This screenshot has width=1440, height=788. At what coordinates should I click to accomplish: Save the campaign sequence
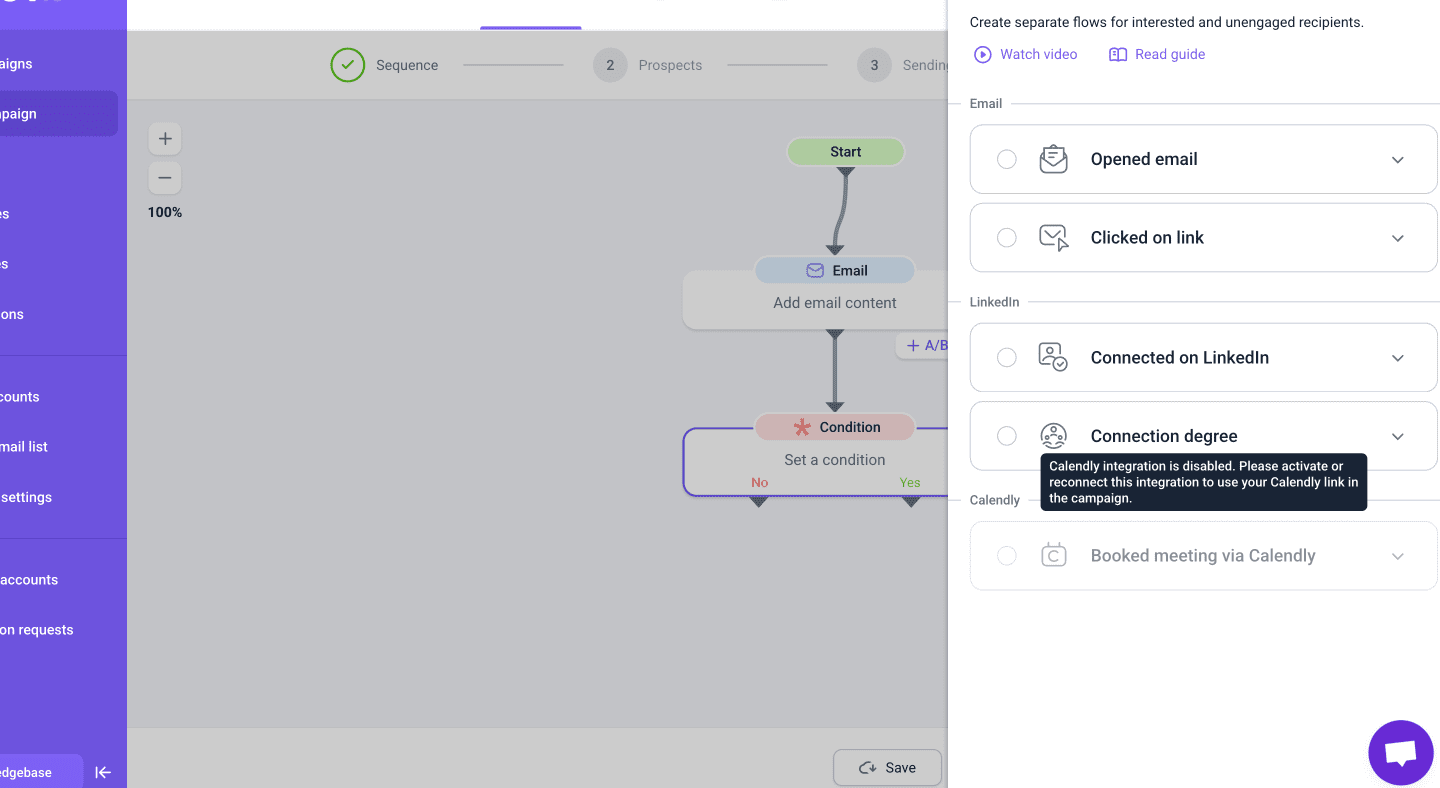[x=887, y=767]
